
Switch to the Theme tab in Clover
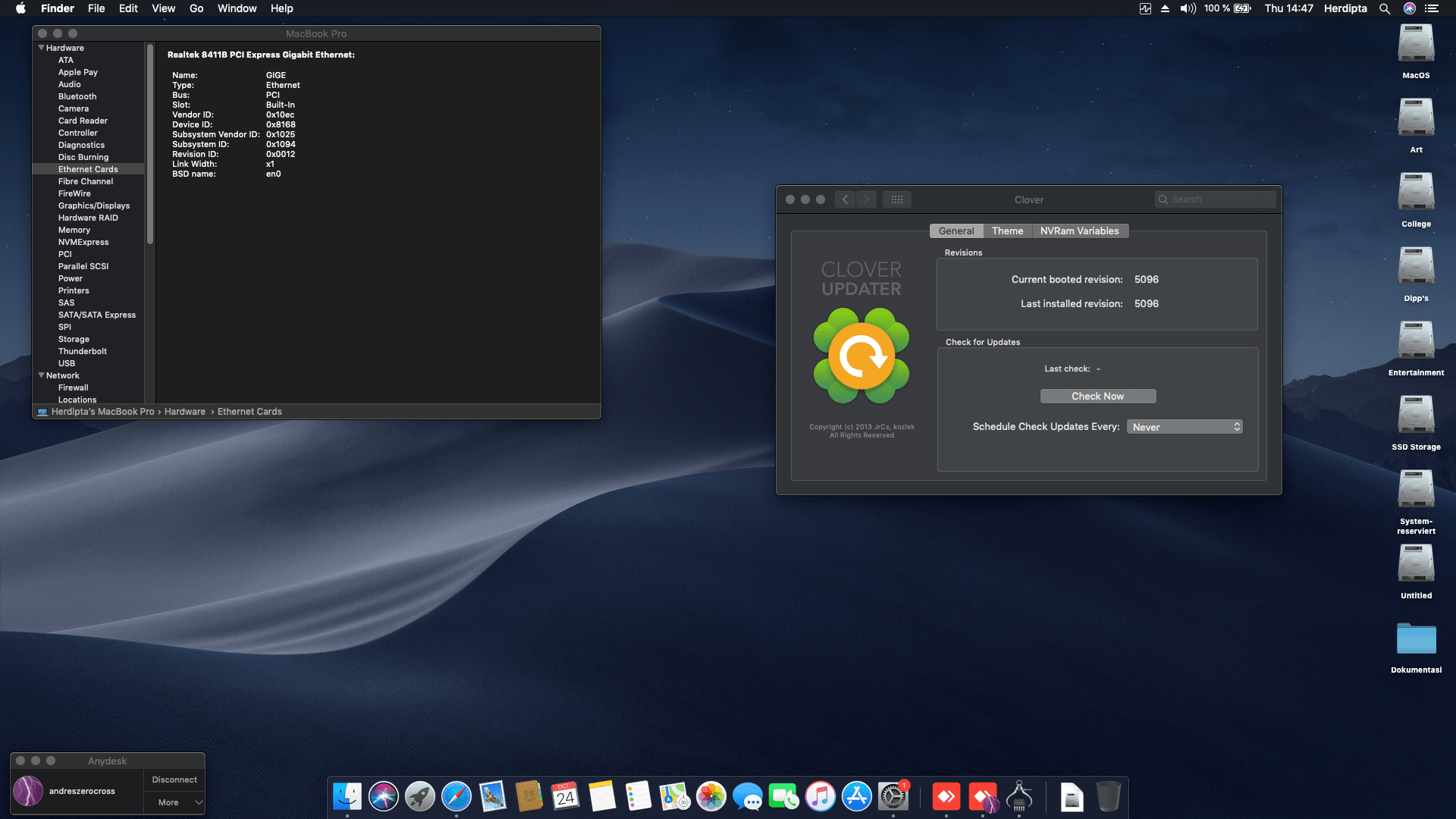coord(1007,231)
